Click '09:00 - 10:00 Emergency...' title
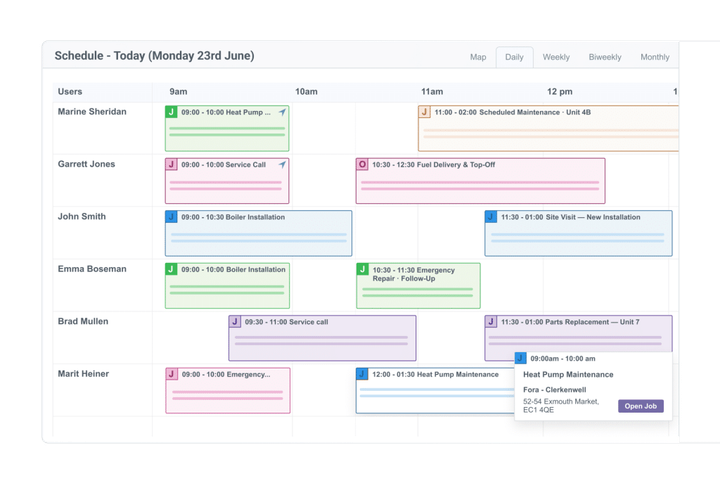 [226, 374]
